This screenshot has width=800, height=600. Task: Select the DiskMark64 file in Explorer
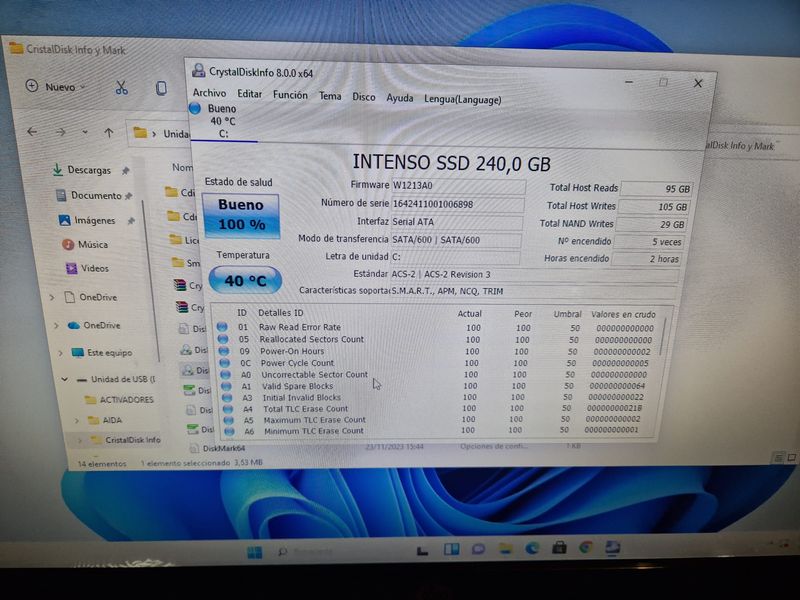tap(217, 448)
